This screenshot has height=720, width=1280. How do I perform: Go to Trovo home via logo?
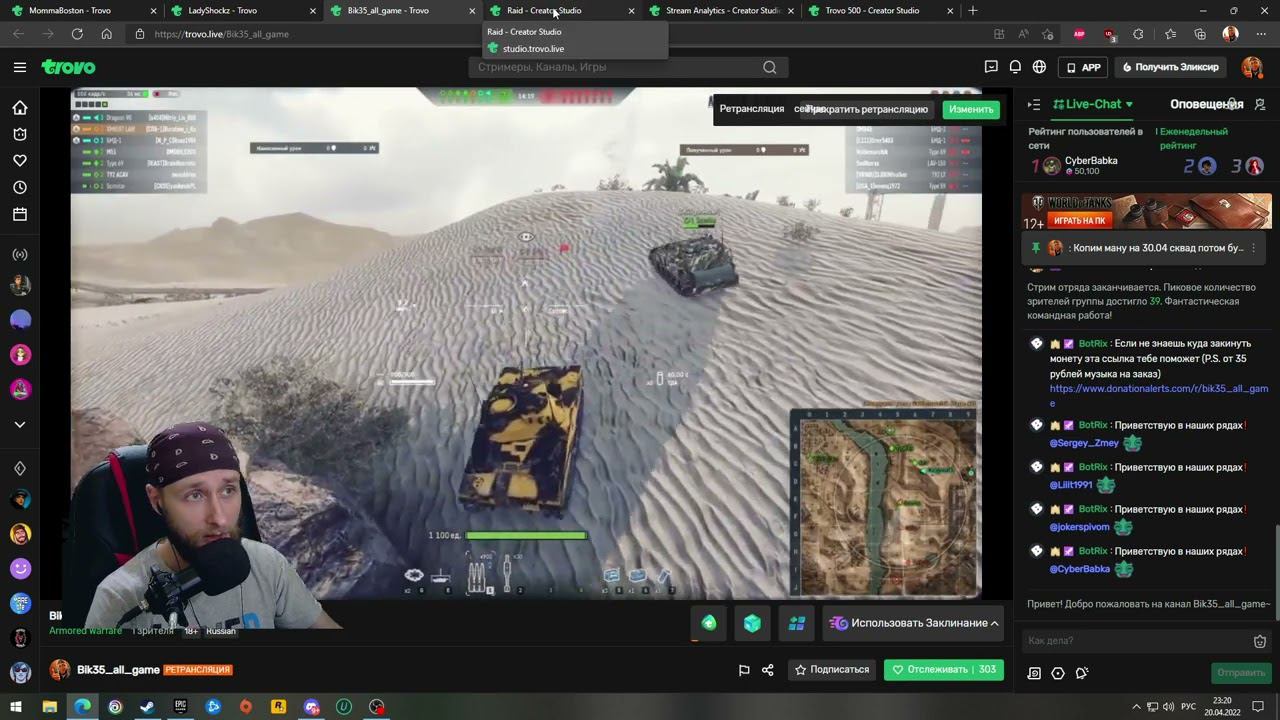(68, 67)
